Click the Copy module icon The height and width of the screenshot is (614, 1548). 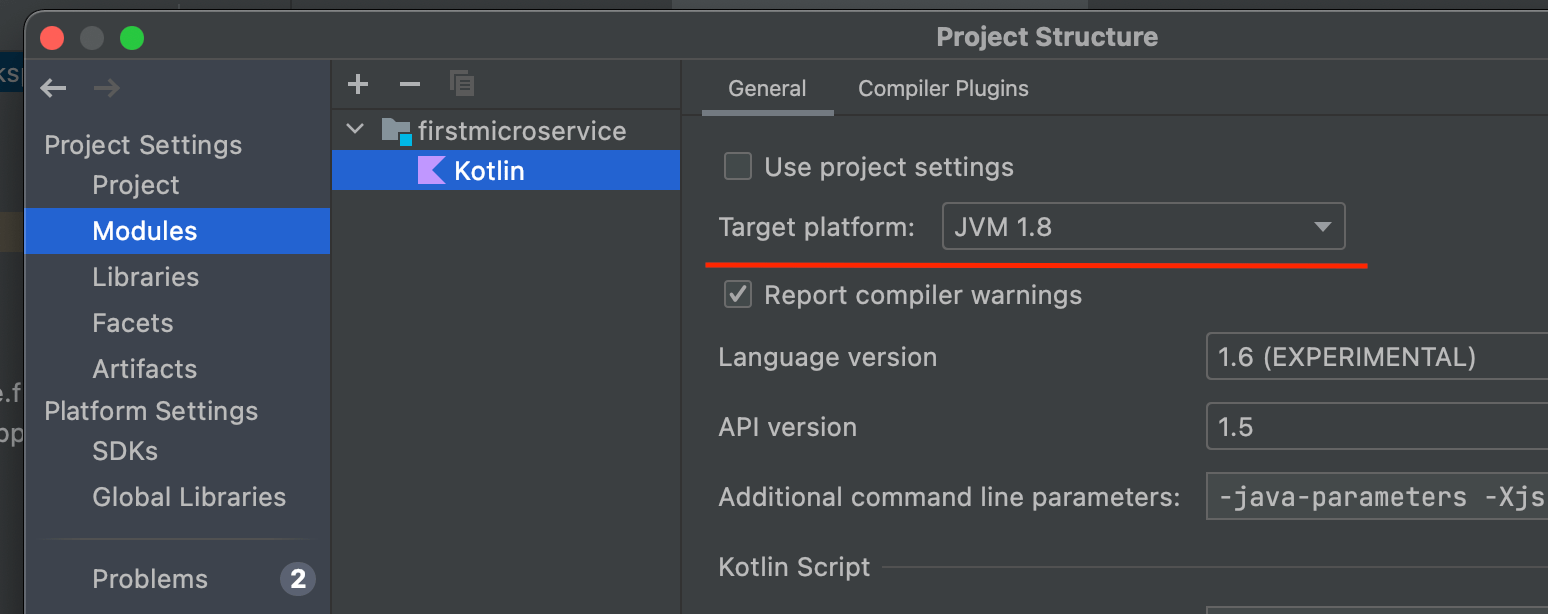[x=462, y=84]
